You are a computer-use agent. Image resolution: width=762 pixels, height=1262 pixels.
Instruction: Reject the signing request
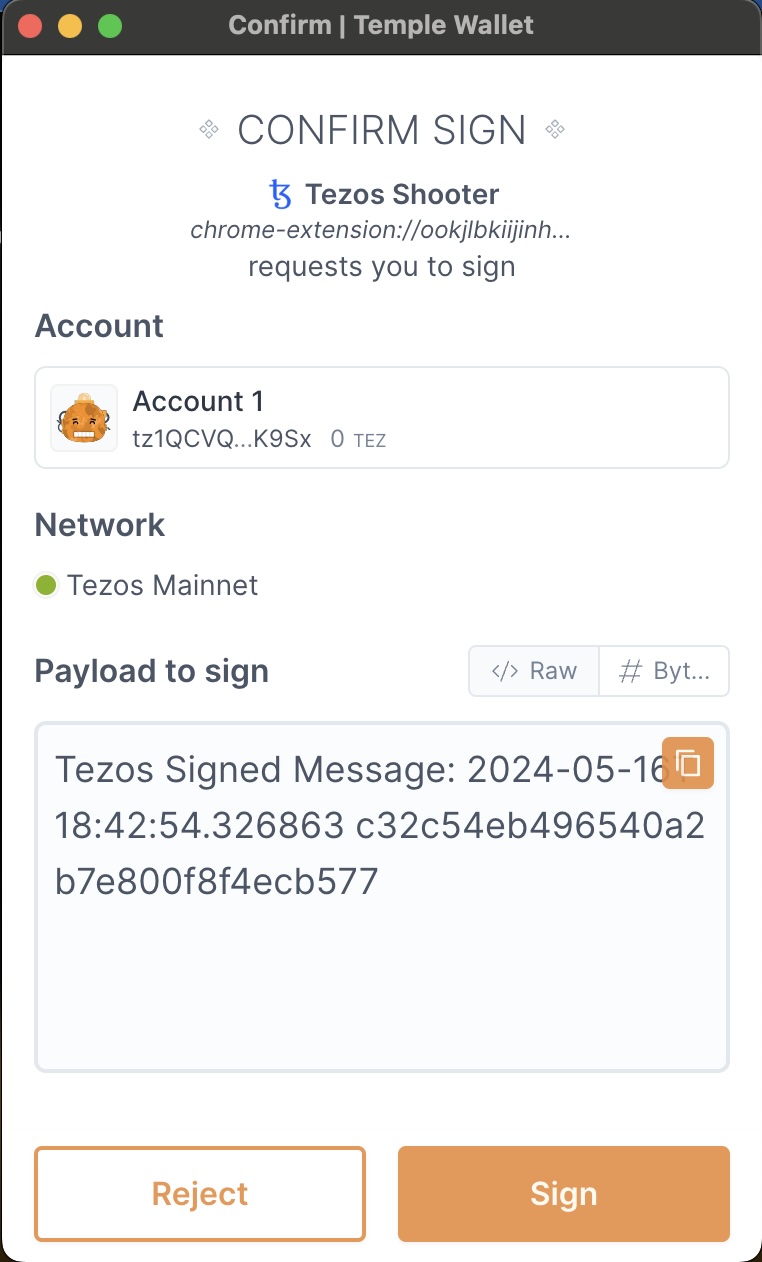tap(200, 1193)
